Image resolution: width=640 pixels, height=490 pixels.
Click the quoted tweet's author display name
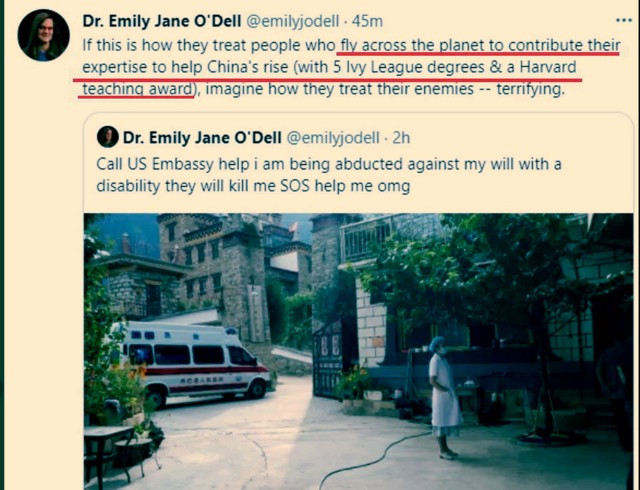[202, 138]
